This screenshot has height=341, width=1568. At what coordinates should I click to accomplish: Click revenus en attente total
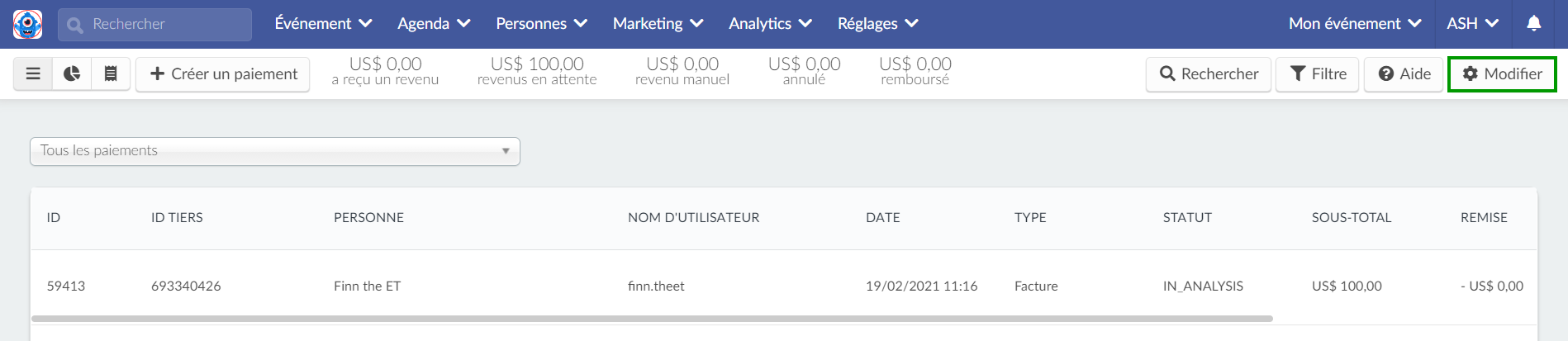pos(537,71)
